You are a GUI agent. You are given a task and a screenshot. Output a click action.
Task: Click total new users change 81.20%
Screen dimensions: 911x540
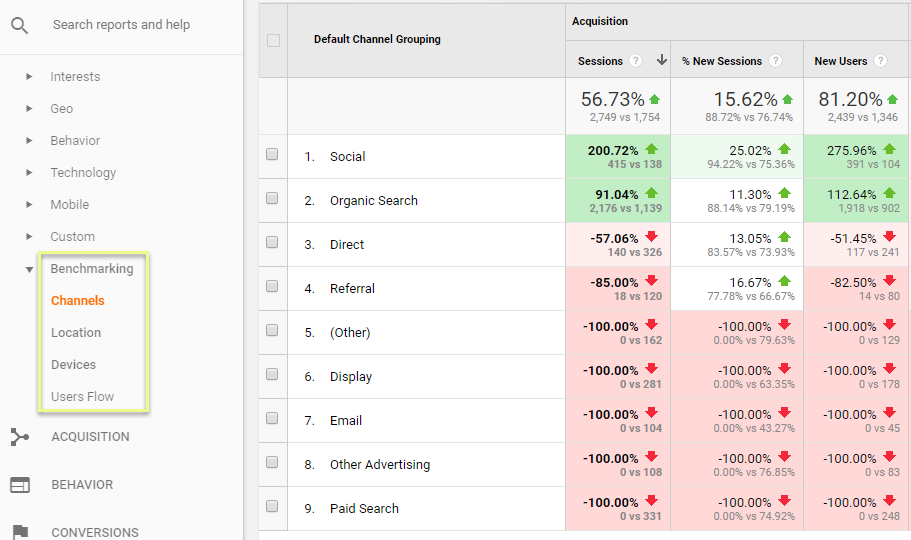pos(851,99)
